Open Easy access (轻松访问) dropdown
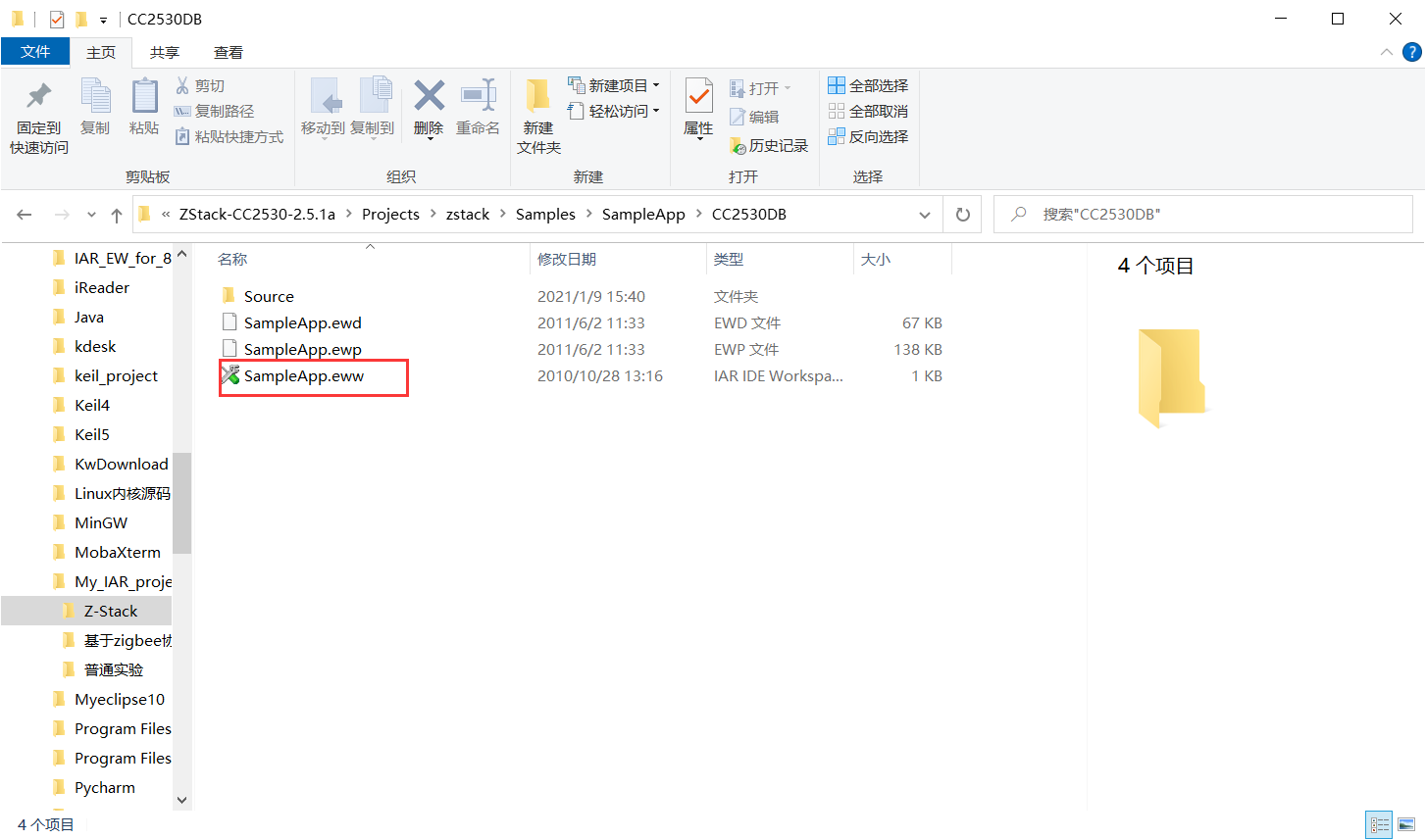 [614, 112]
